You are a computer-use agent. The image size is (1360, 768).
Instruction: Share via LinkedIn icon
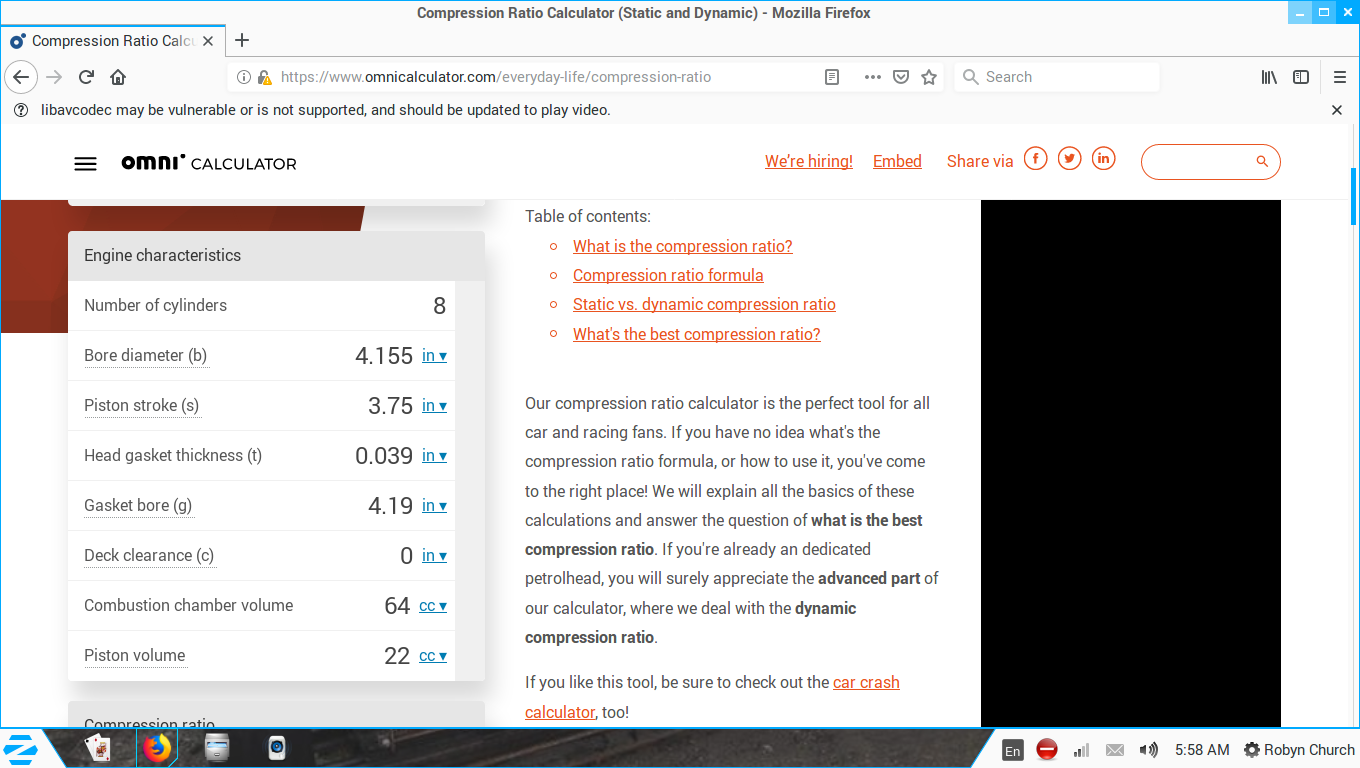pyautogui.click(x=1104, y=159)
